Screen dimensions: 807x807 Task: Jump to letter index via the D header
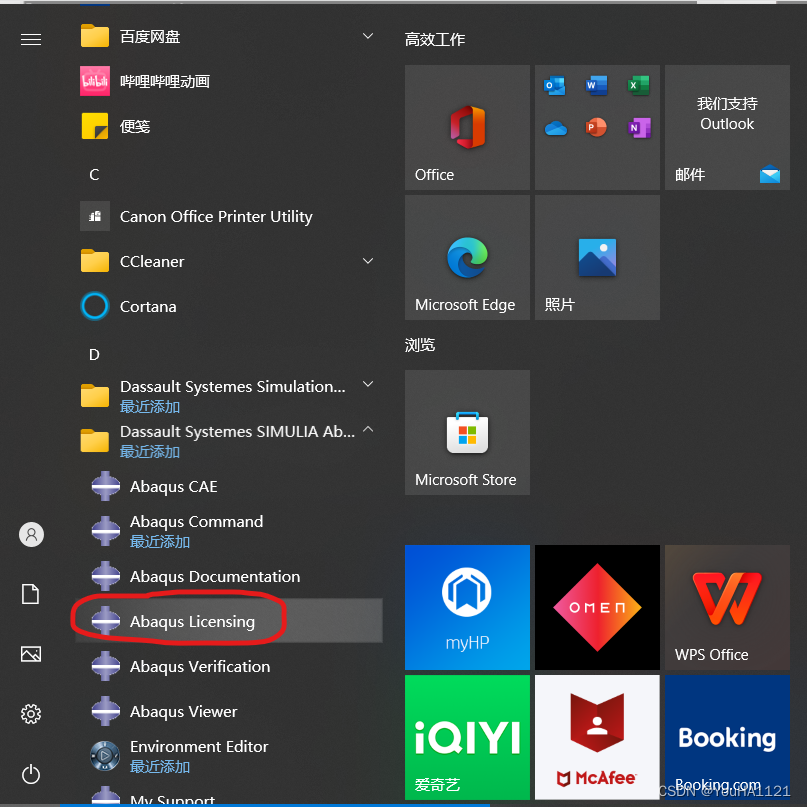(x=94, y=355)
